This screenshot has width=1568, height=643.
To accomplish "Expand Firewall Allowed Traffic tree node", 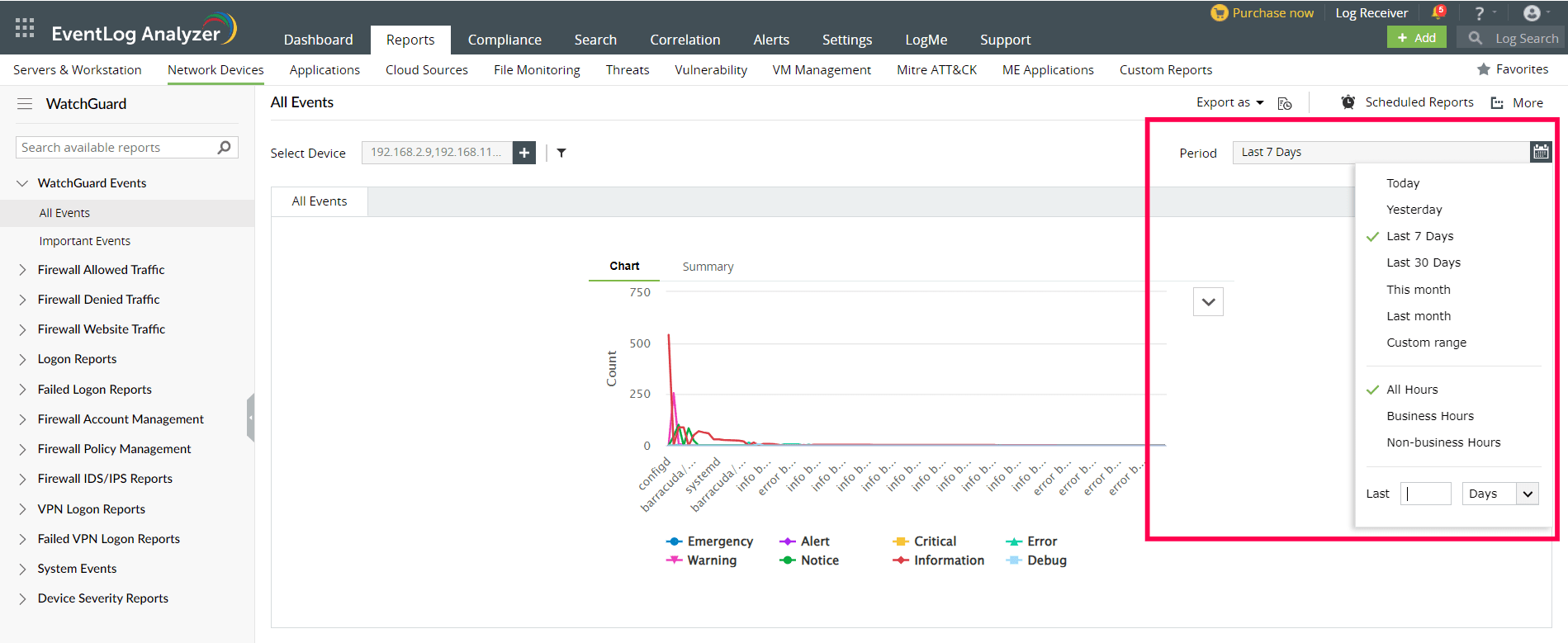I will [22, 270].
